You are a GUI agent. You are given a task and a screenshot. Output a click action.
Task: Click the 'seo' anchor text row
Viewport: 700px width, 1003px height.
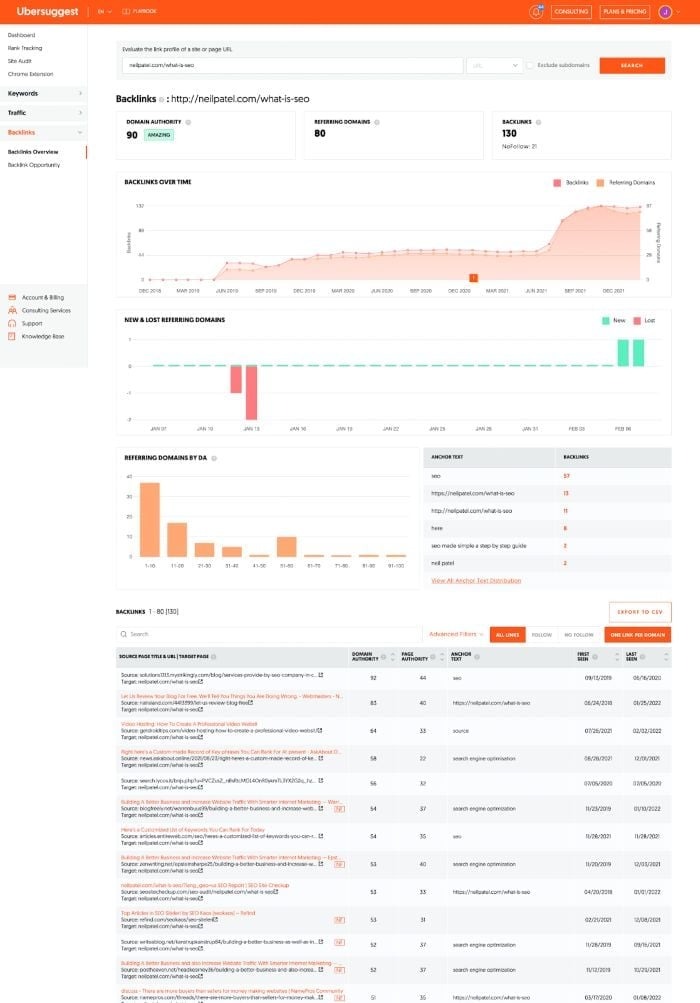tap(547, 476)
